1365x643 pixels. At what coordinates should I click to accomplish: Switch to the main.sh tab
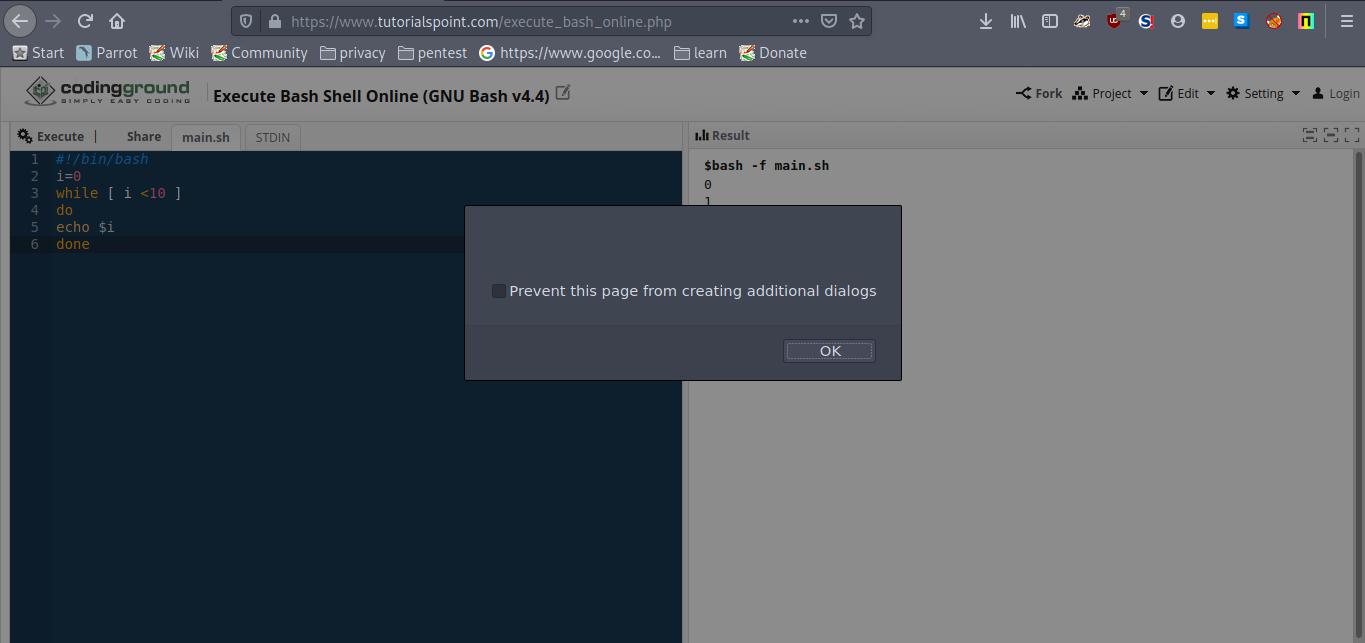coord(206,137)
